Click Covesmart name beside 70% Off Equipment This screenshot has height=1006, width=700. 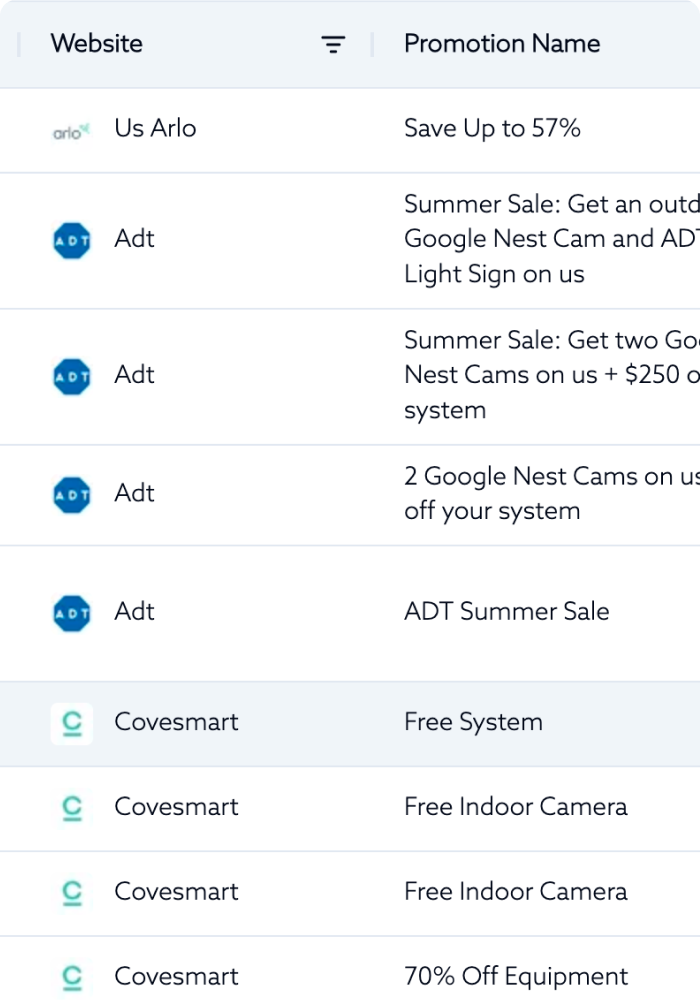(x=176, y=976)
